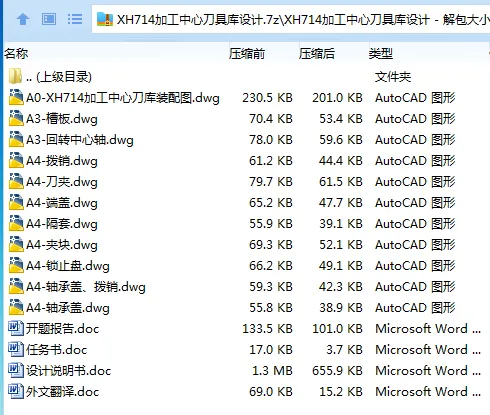Select Word icon of 外文翻译.doc
Viewport: 490px width, 415px height.
[16, 391]
